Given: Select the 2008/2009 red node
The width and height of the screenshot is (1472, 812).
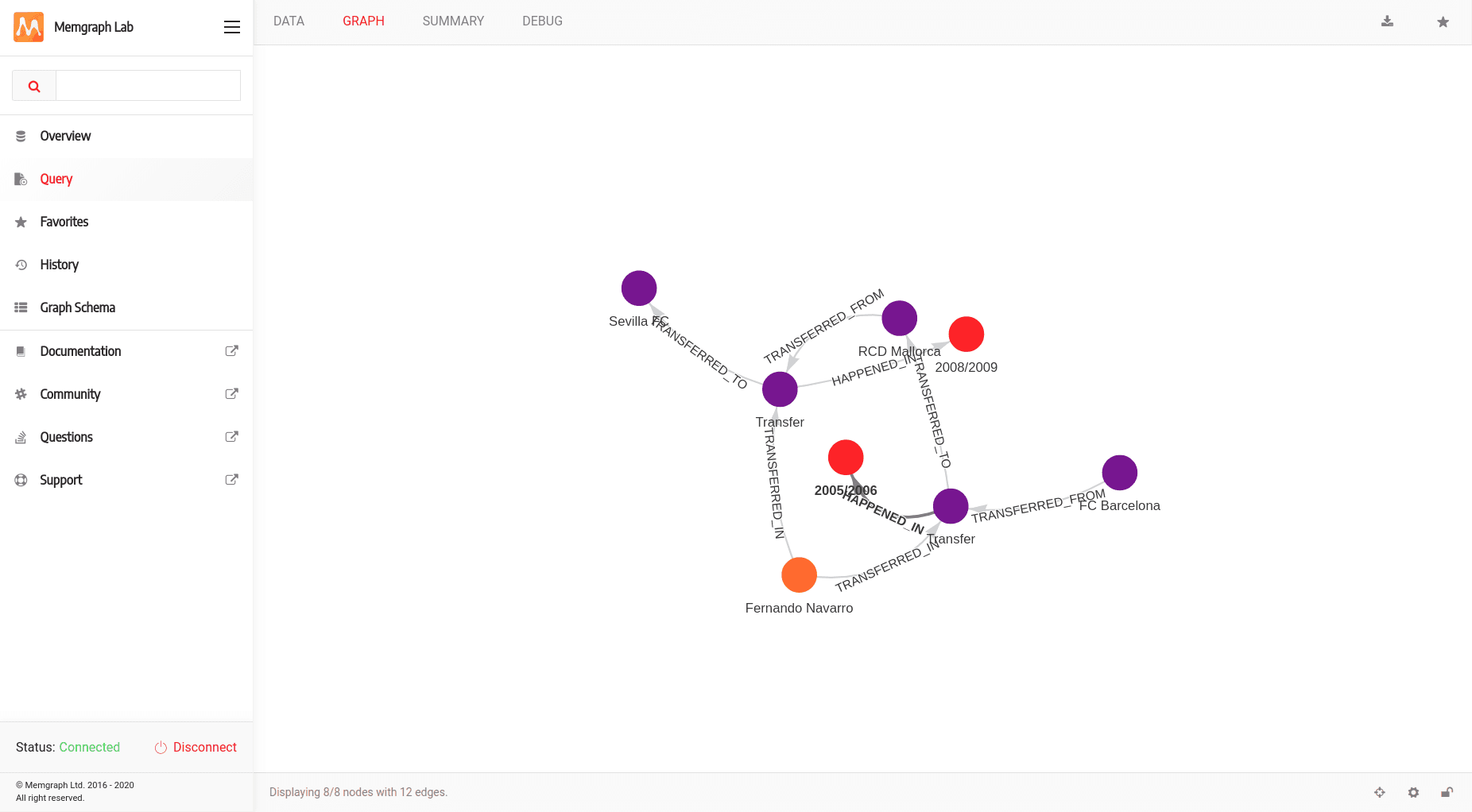Looking at the screenshot, I should coord(966,334).
